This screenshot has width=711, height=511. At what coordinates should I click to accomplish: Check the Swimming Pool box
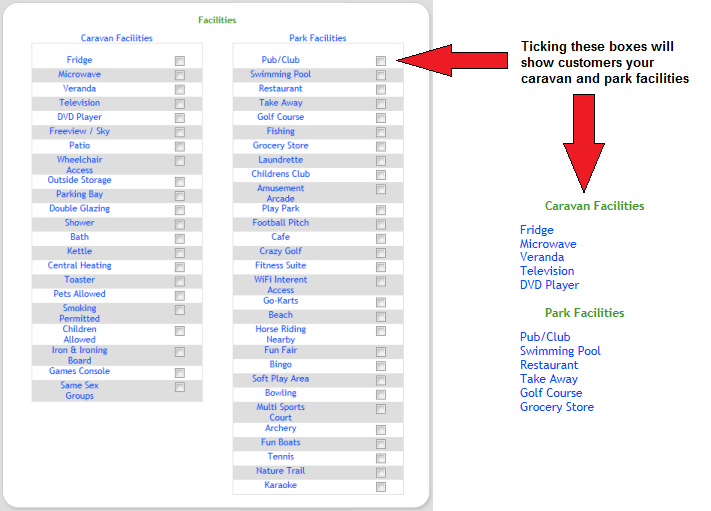381,75
